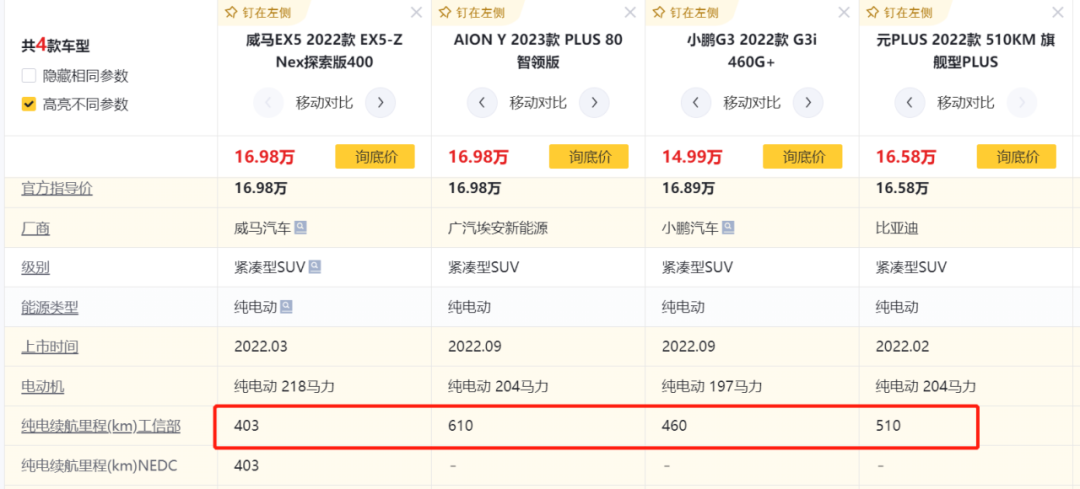Select range value 460 cell
This screenshot has width=1080, height=489.
[674, 426]
